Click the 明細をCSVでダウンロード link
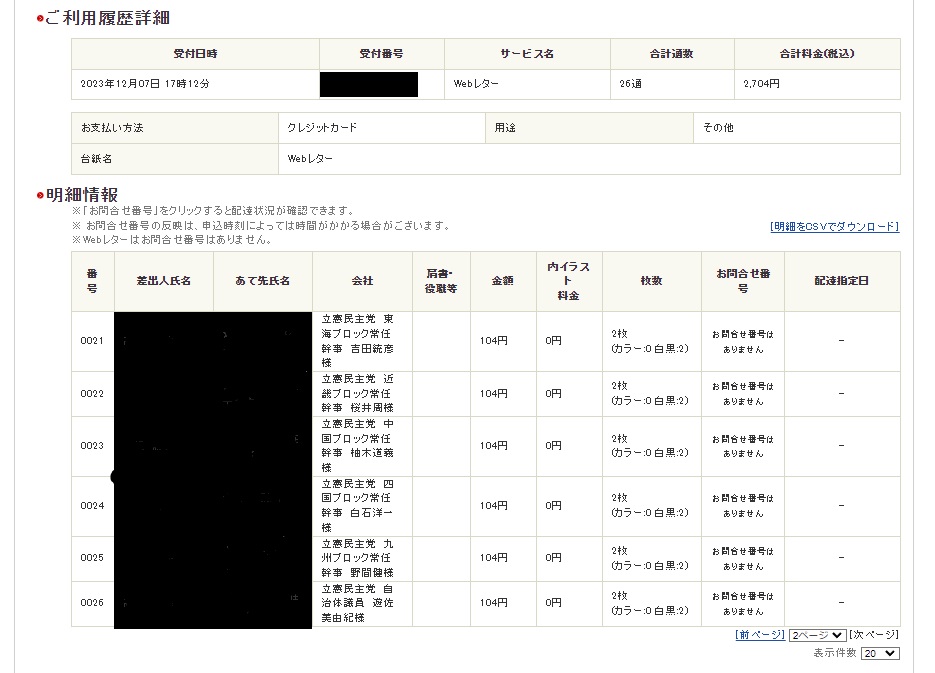 coord(834,227)
